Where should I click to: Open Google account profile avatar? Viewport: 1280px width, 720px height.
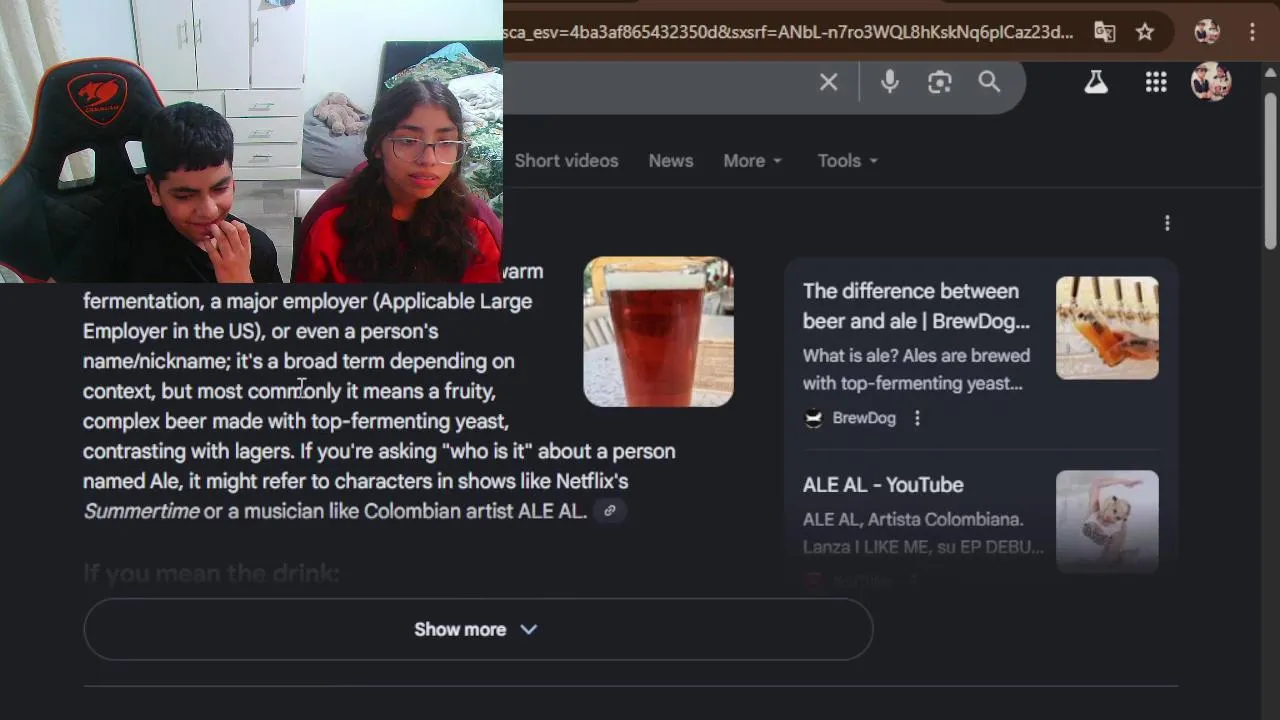(x=1210, y=82)
